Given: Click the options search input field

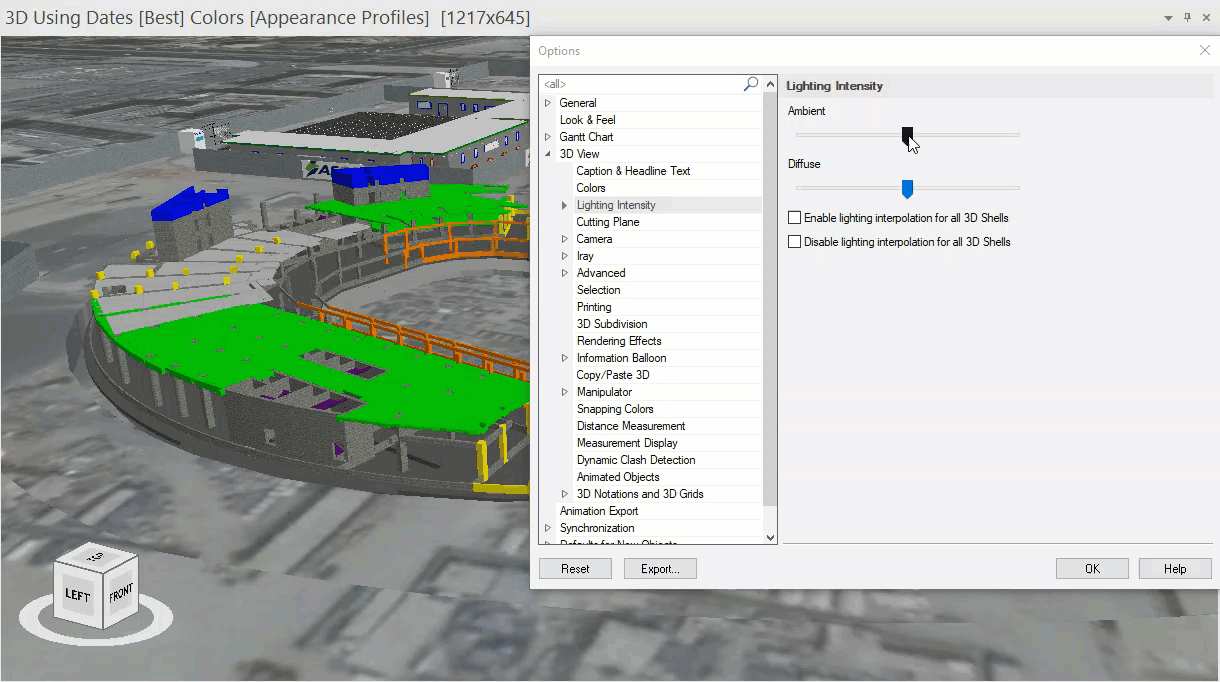Looking at the screenshot, I should coord(640,85).
